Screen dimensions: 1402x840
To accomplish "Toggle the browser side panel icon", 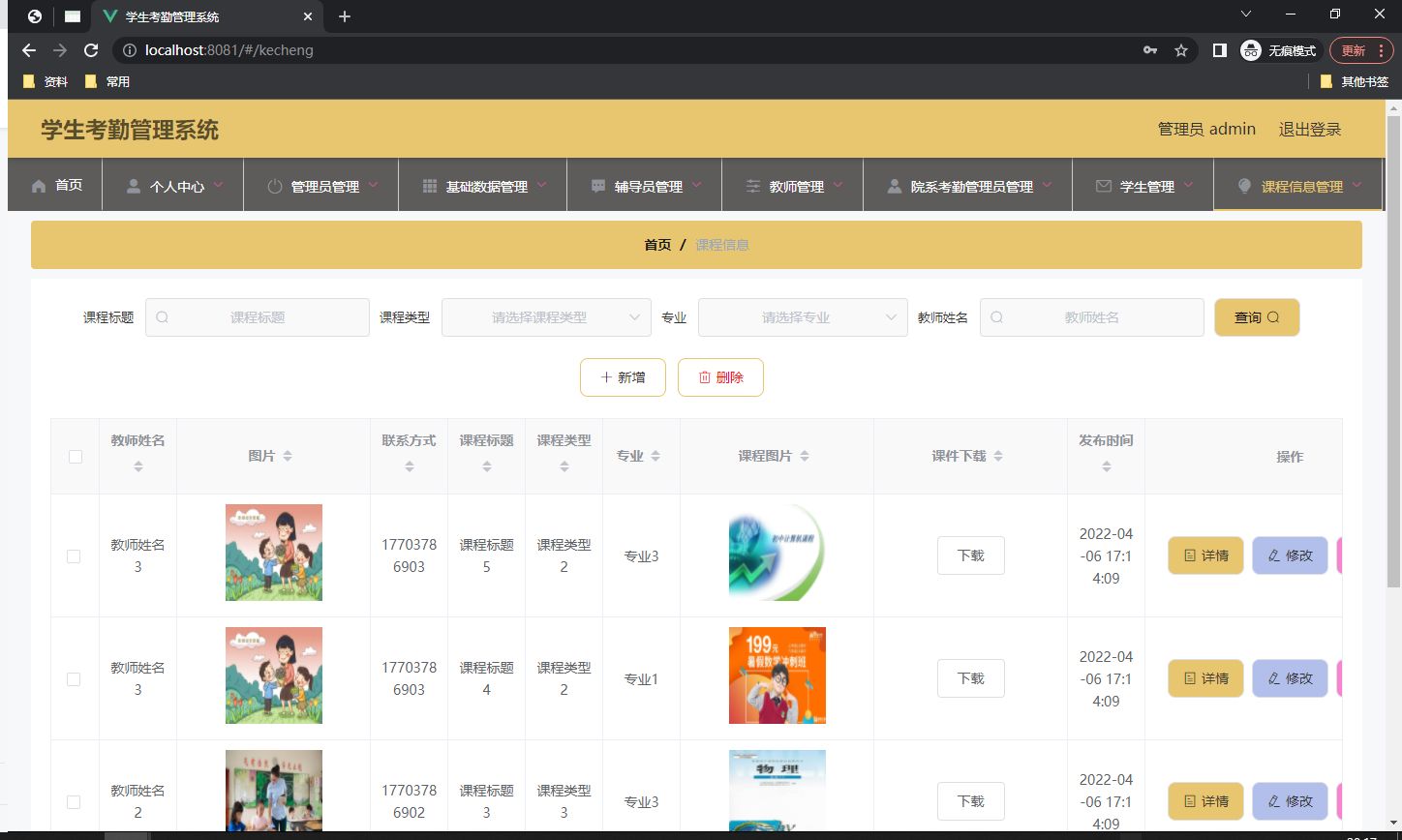I will [x=1220, y=50].
